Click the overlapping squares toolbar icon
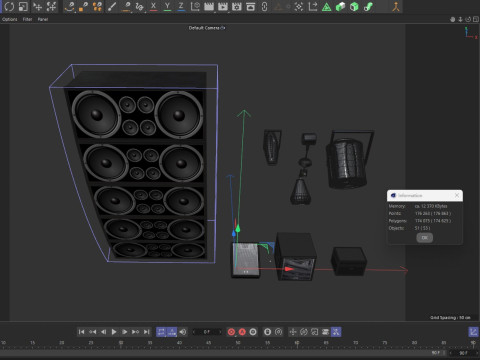The height and width of the screenshot is (360, 480). [x=23, y=7]
